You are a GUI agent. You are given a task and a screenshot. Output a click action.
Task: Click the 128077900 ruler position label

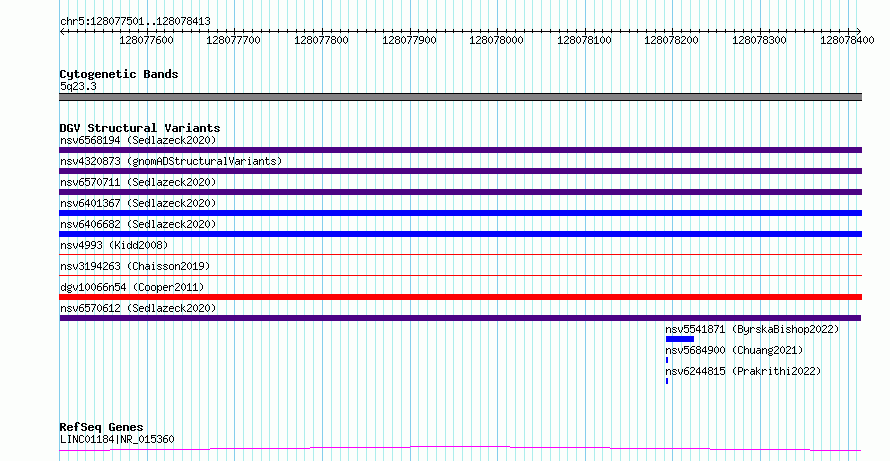409,40
